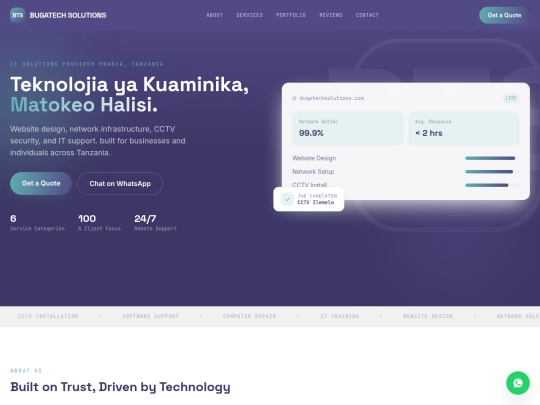The height and width of the screenshot is (405, 540).
Task: Go to the Portfolio section
Action: [x=291, y=15]
